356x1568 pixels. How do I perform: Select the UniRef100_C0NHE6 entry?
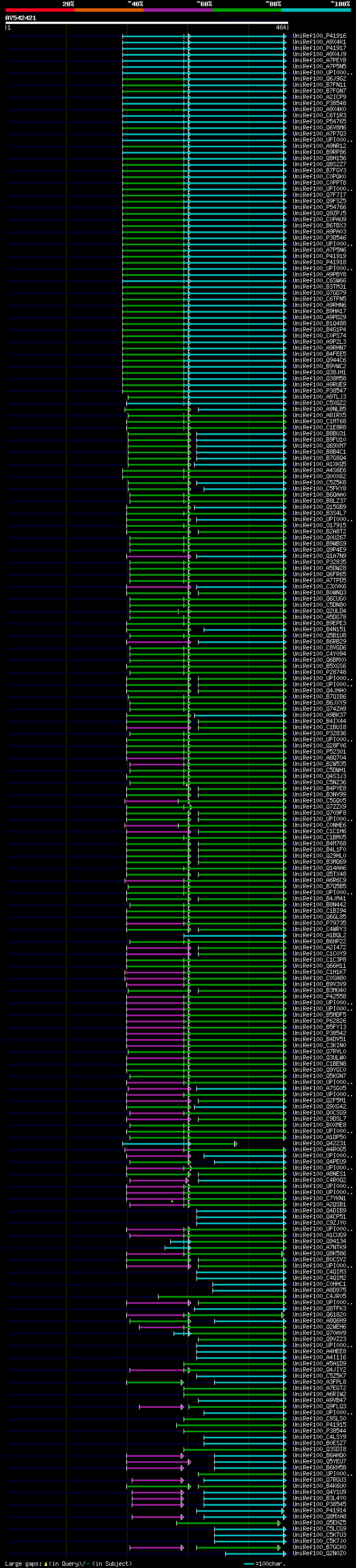pos(319,825)
